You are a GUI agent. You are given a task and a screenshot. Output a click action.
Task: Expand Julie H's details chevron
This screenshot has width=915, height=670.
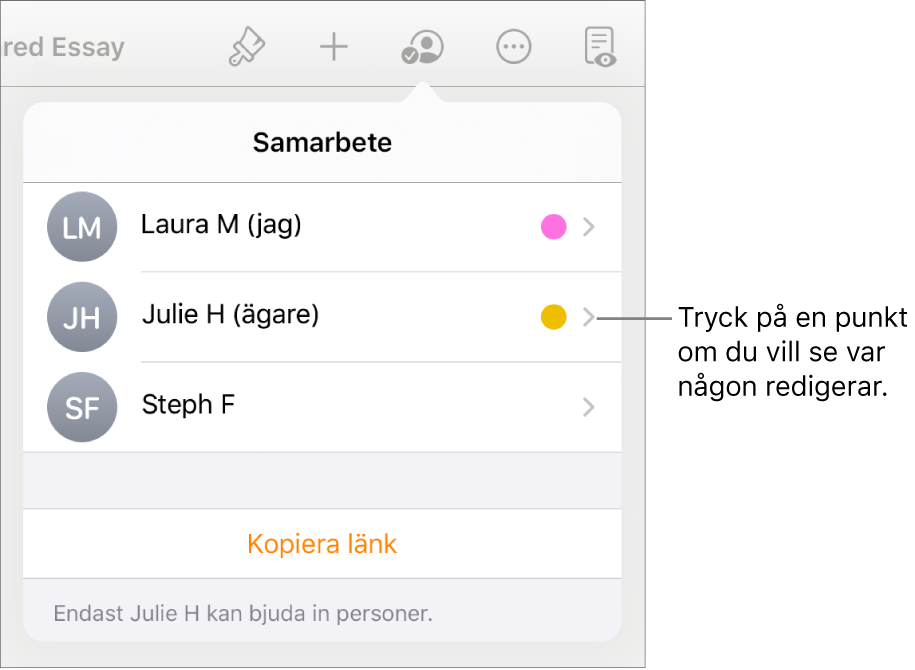pyautogui.click(x=590, y=317)
